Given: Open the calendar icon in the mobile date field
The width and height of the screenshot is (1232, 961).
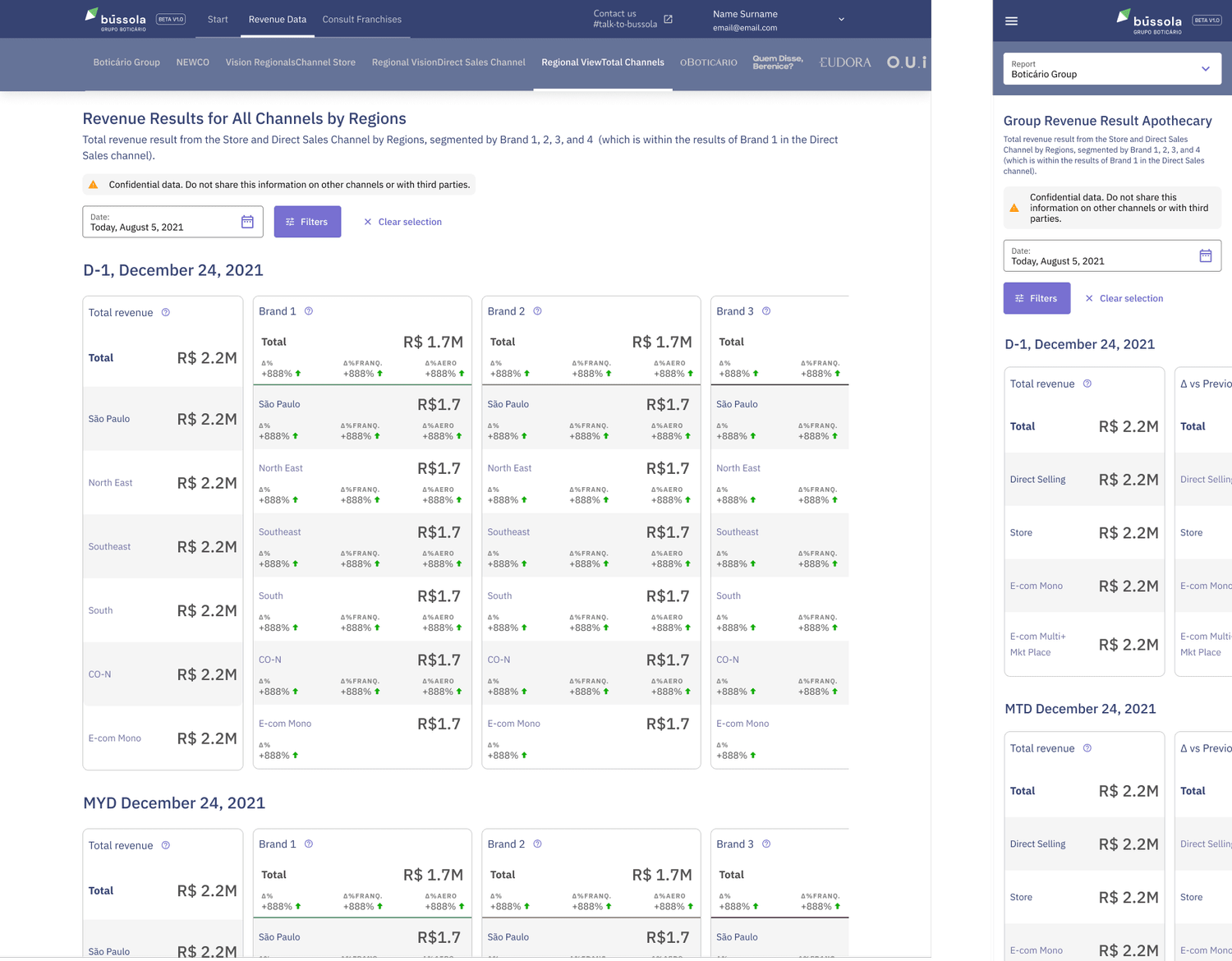Looking at the screenshot, I should point(1206,255).
